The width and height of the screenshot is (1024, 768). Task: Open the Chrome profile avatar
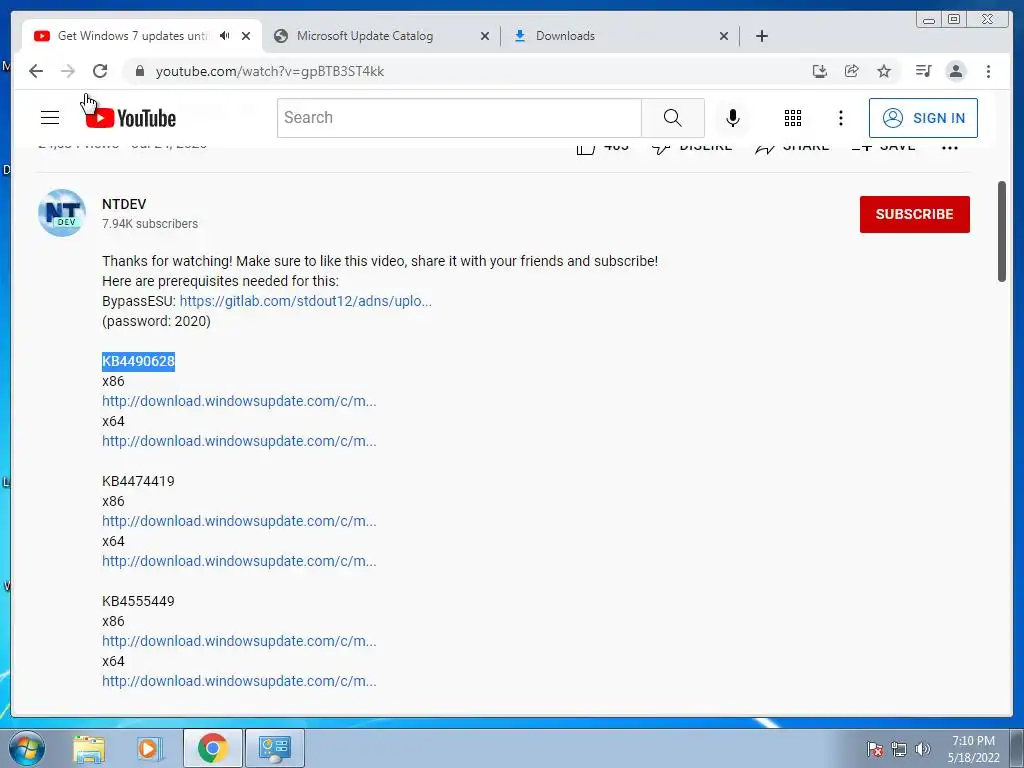[x=955, y=71]
